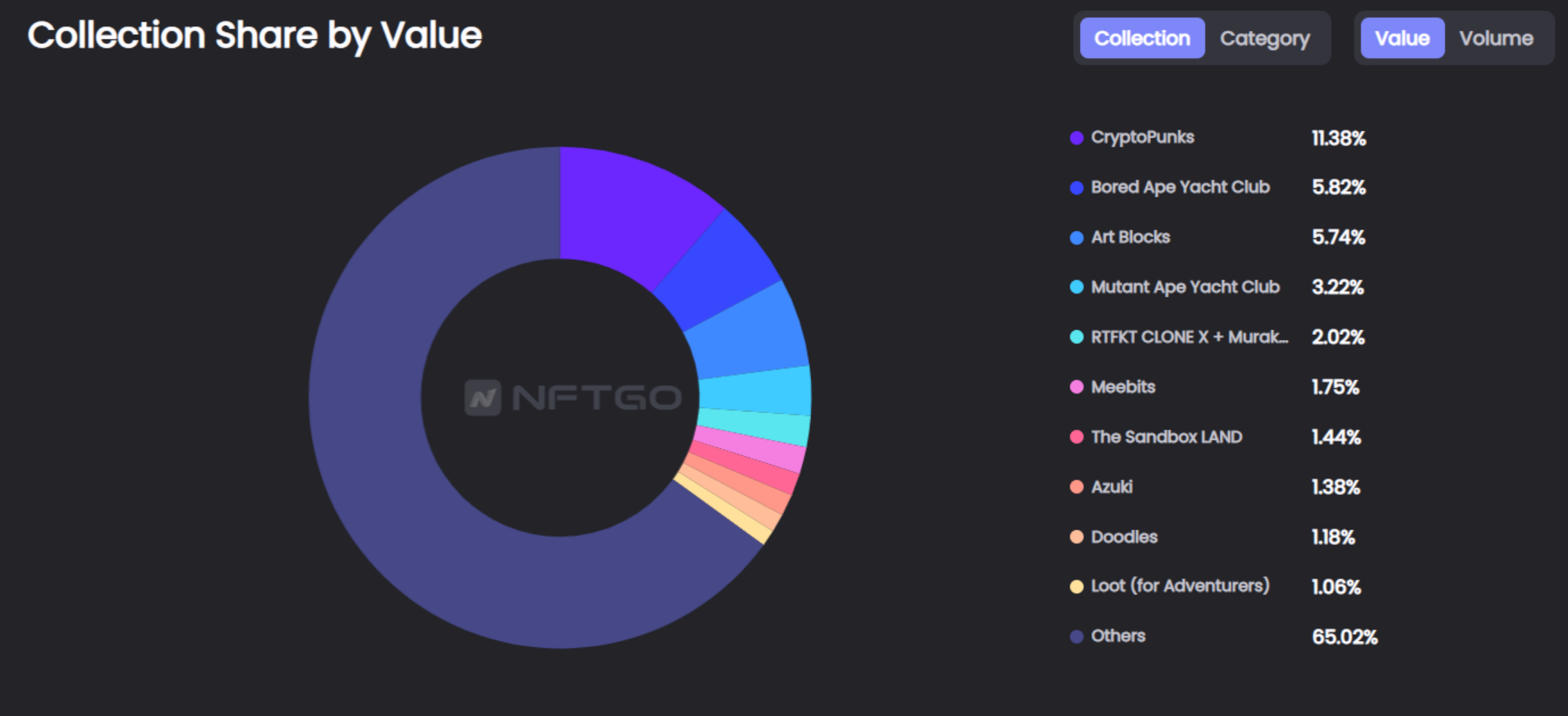Click the 5.74% value
Screen dimensions: 1568x716
tap(1339, 238)
